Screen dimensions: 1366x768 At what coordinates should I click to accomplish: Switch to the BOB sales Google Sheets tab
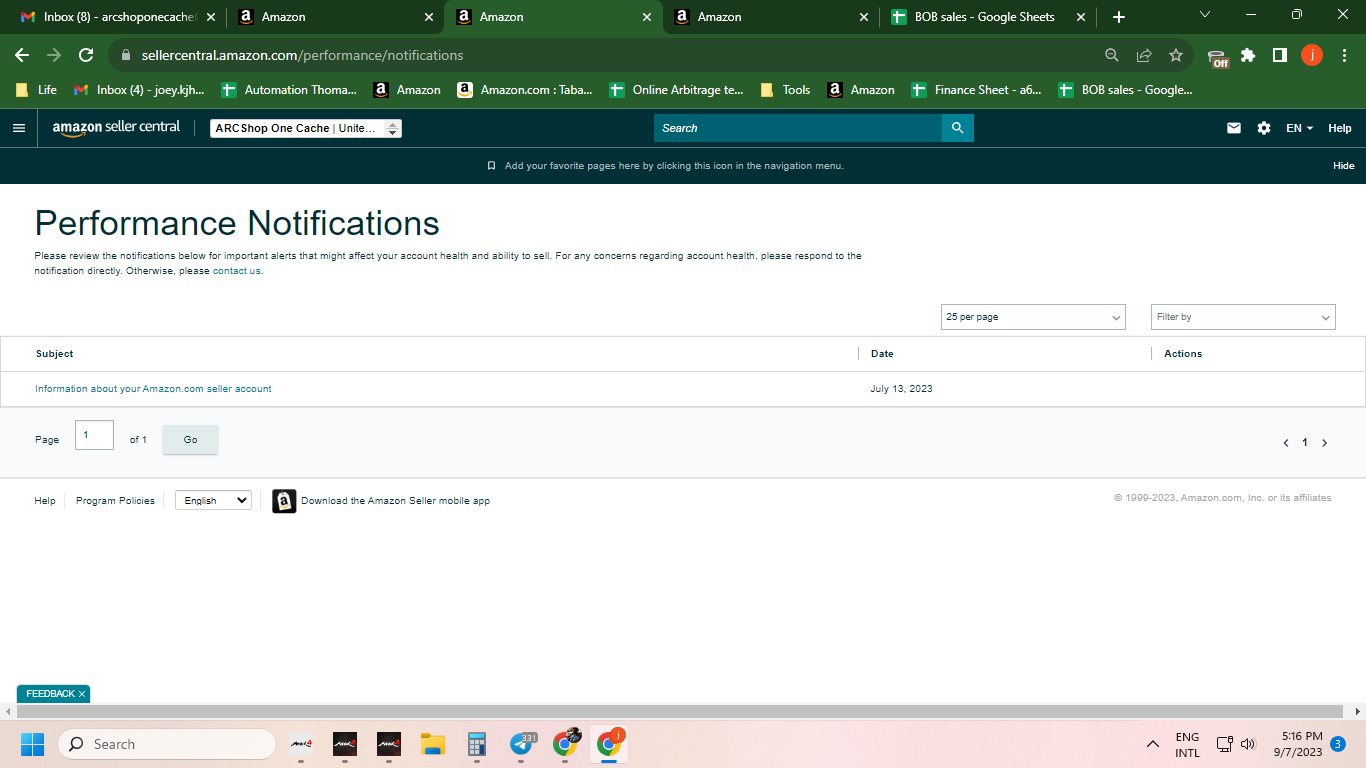pos(989,17)
